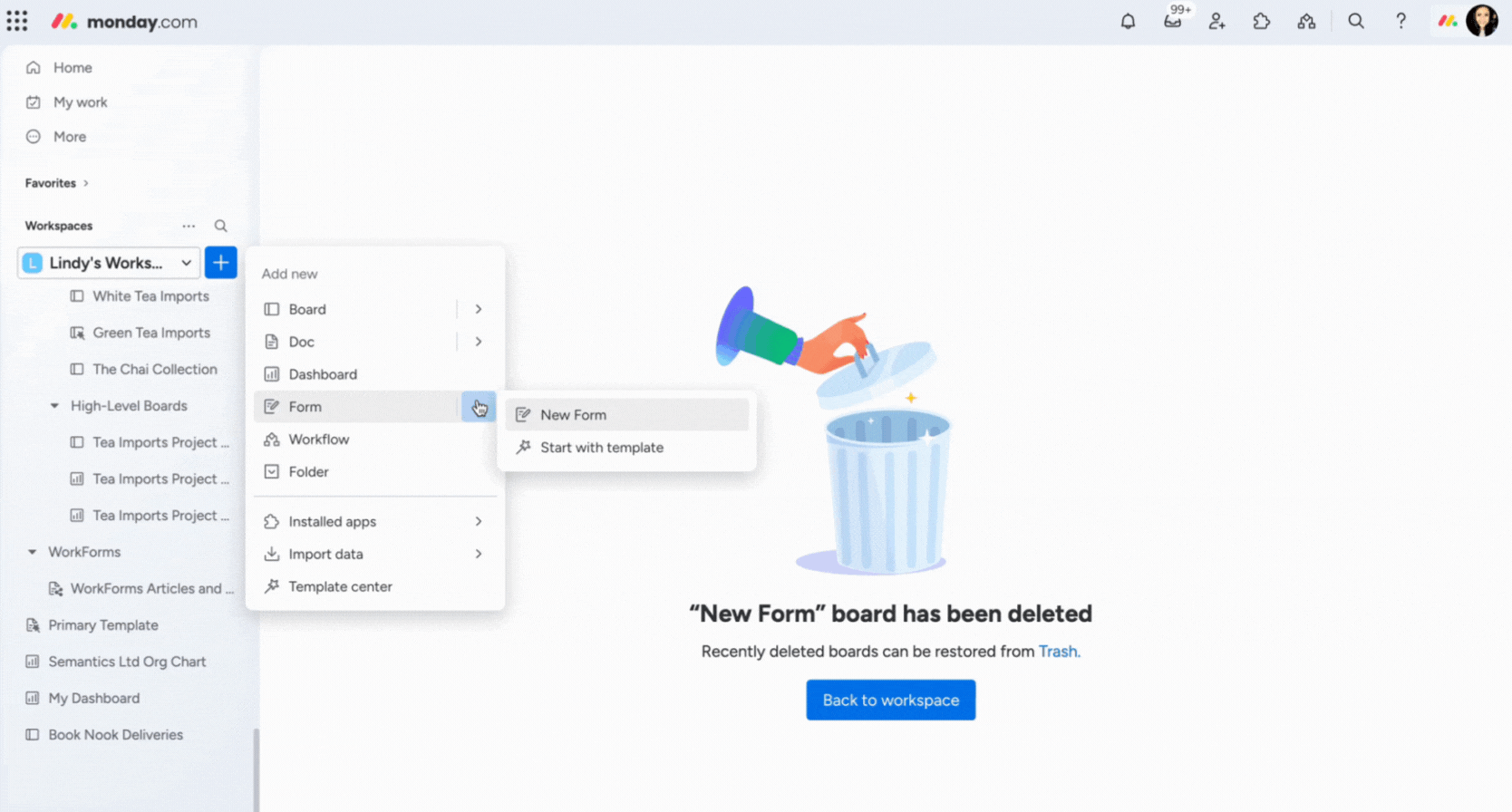
Task: Choose New Form in submenu
Action: (x=627, y=415)
